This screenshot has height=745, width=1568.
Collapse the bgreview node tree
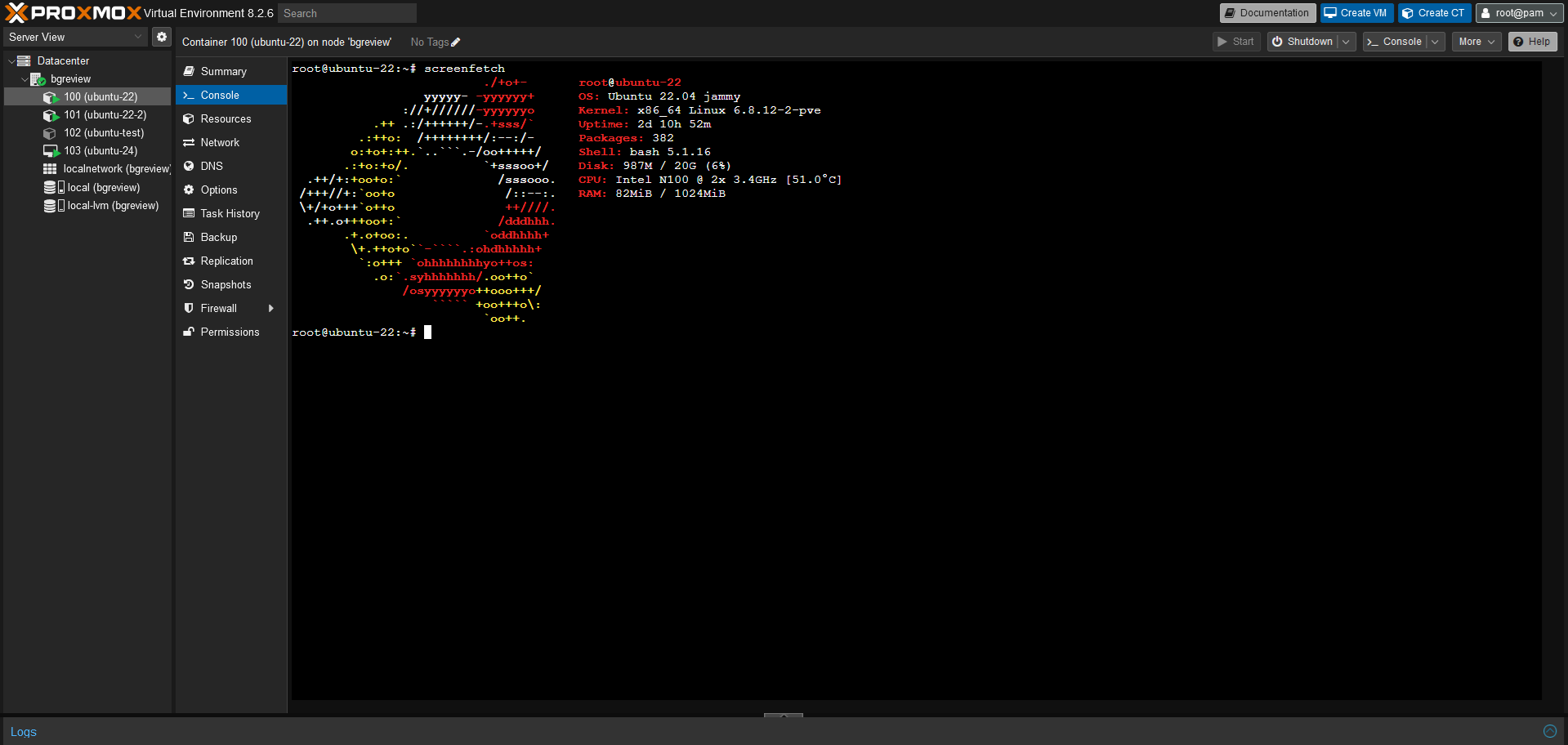(24, 79)
